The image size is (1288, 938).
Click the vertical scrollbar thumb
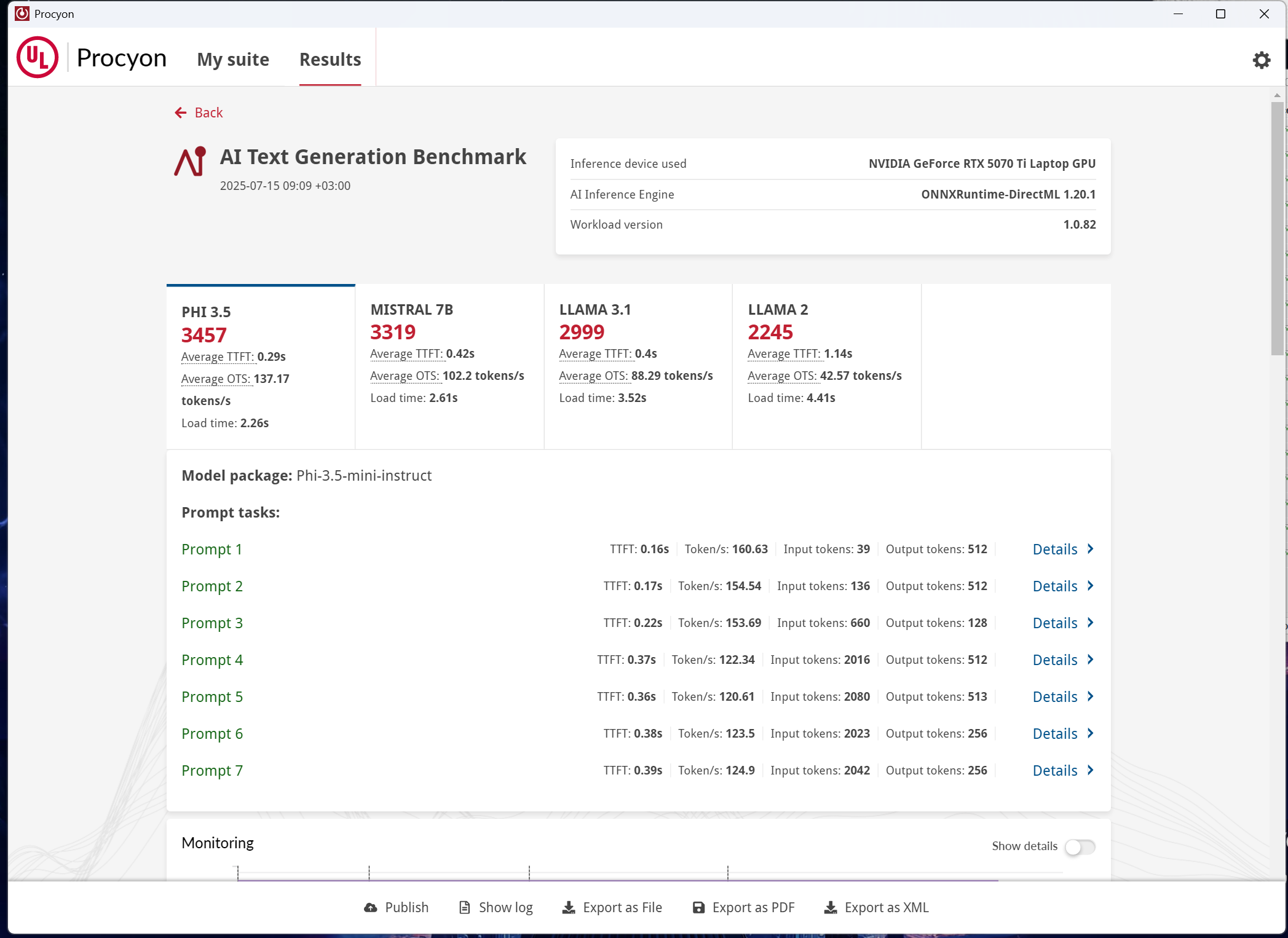tap(1278, 229)
